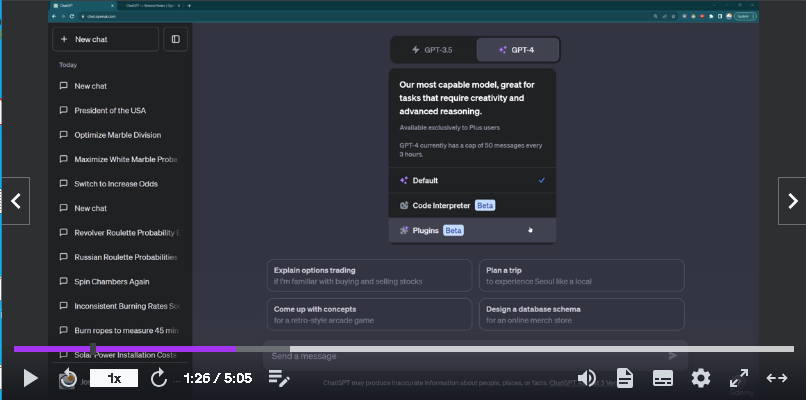
Task: Play the lecture video
Action: pos(30,378)
